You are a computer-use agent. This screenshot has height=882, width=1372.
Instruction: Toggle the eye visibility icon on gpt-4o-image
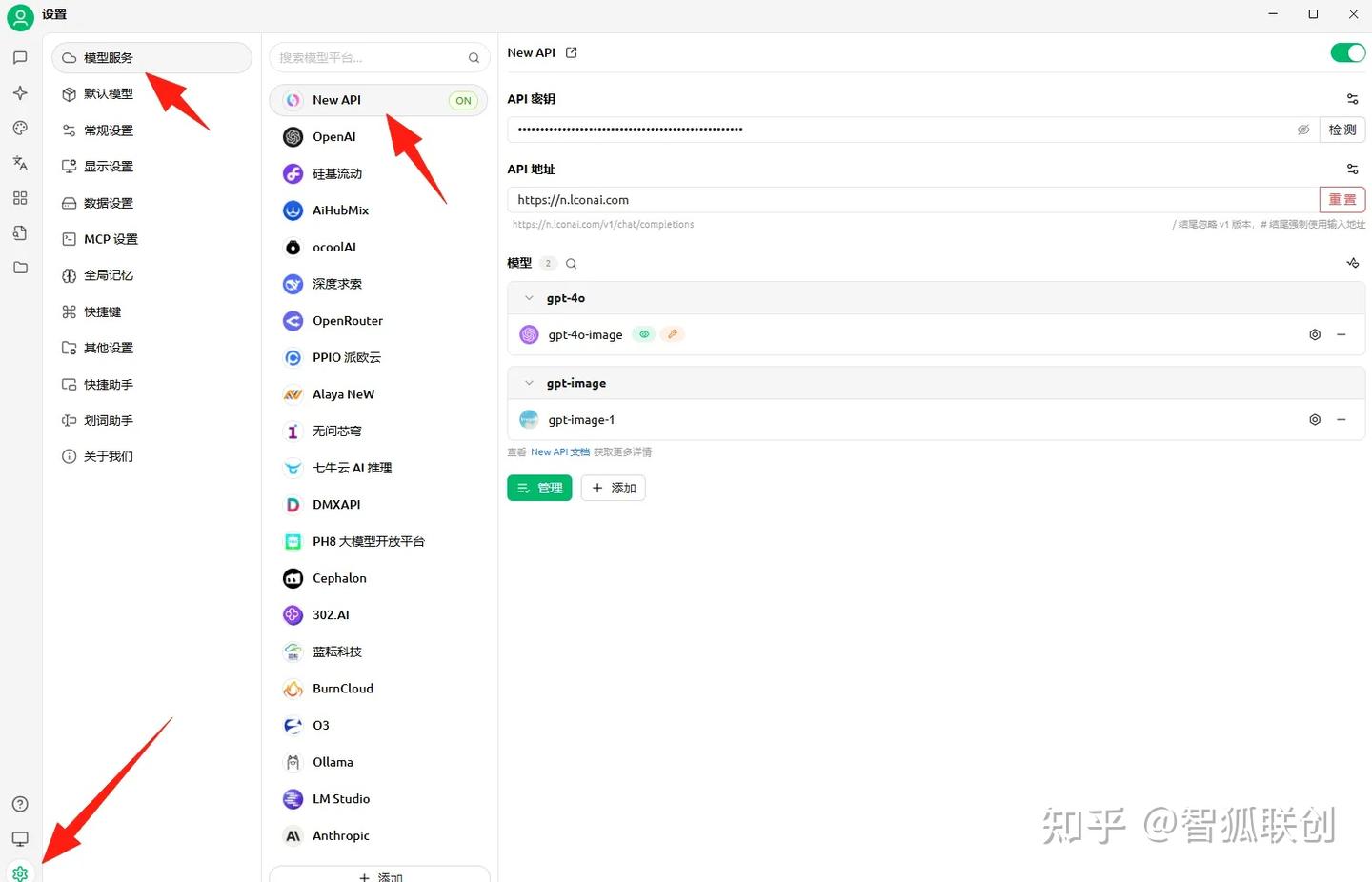click(x=643, y=334)
